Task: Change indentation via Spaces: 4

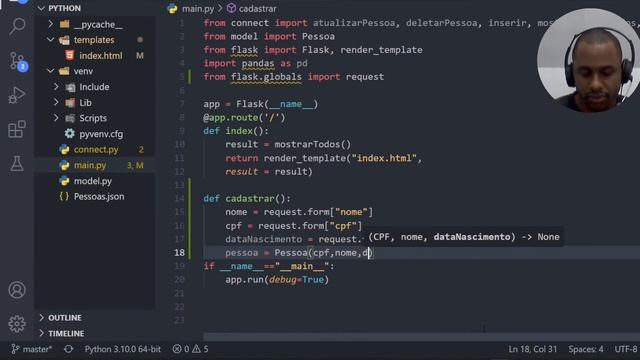Action: click(586, 349)
